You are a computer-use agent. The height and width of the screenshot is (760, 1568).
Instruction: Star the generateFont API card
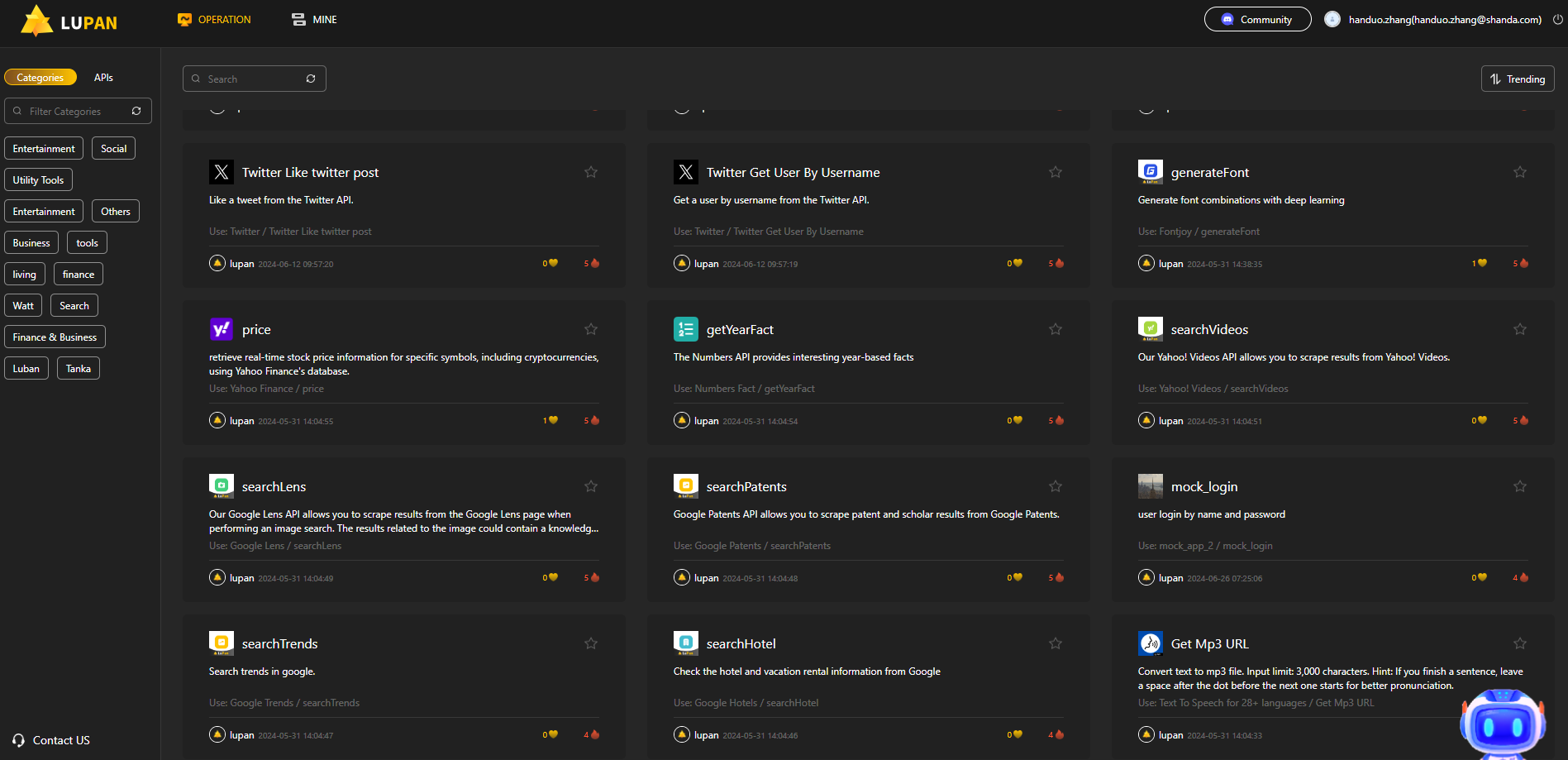pos(1519,172)
